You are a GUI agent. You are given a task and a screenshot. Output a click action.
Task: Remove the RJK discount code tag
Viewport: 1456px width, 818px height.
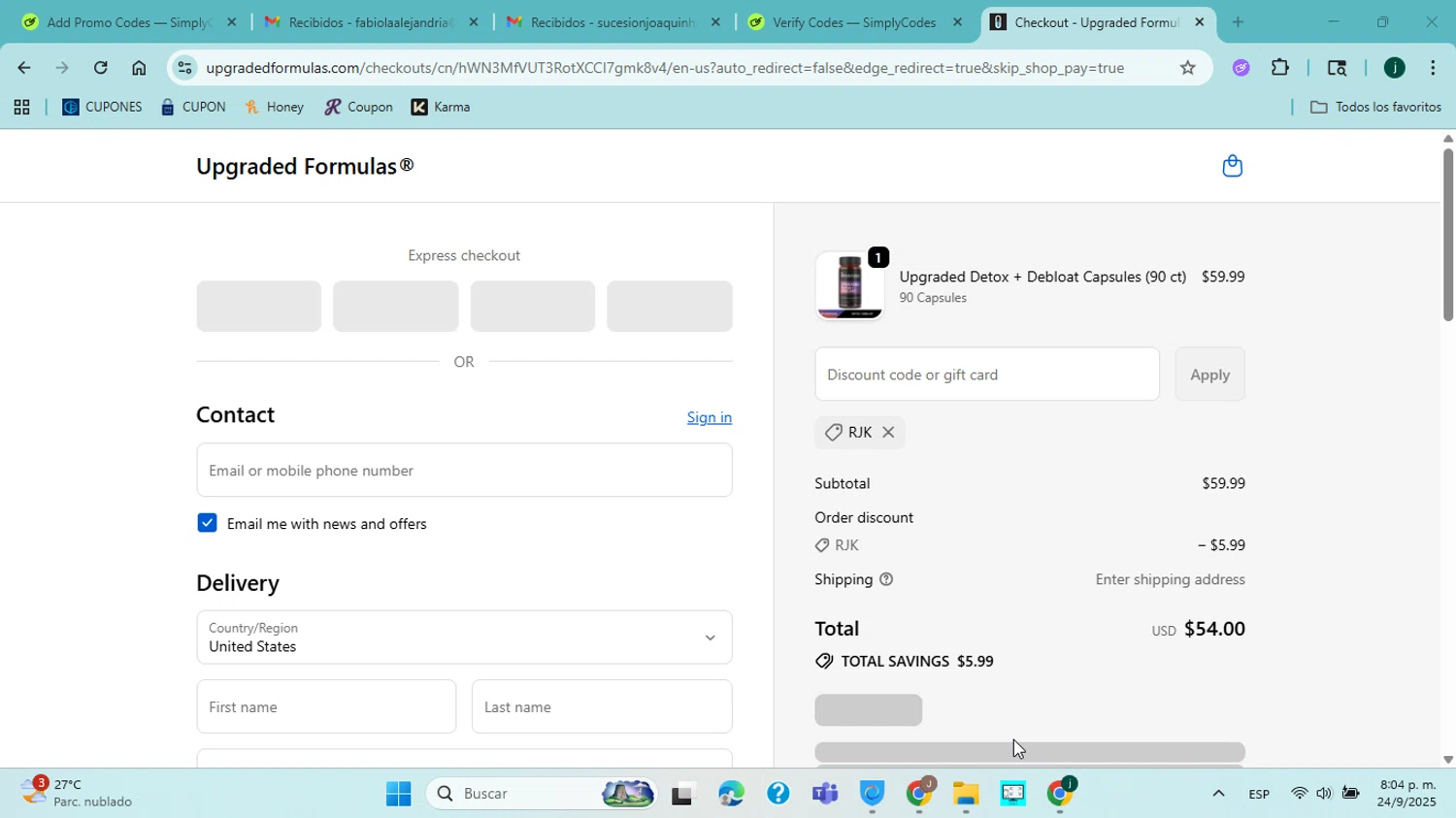(x=888, y=433)
